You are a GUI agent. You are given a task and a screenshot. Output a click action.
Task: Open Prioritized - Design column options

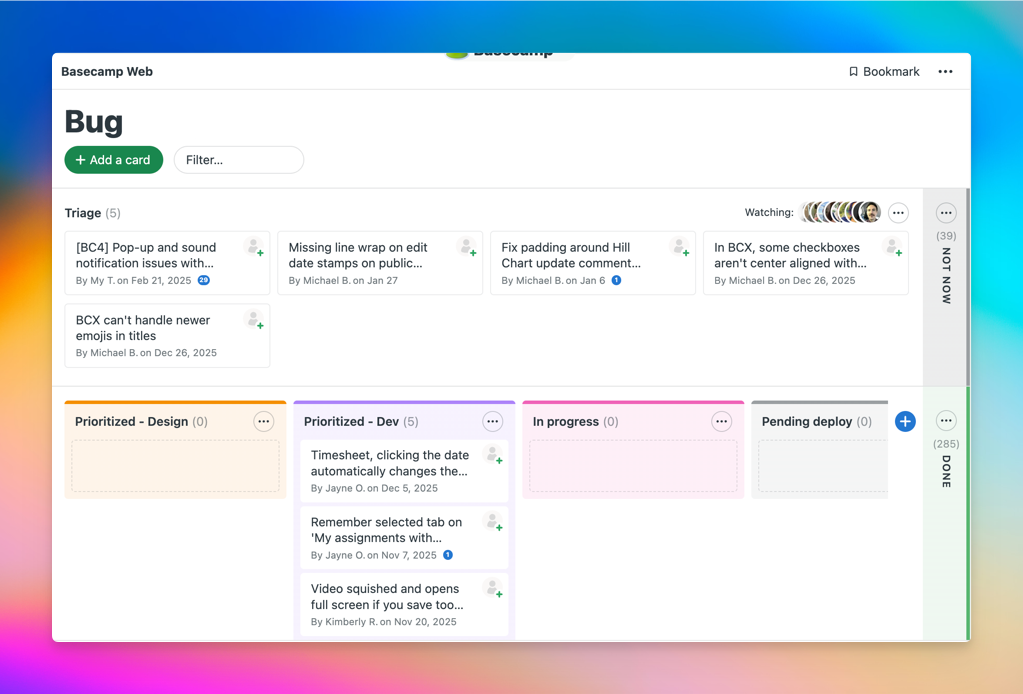pyautogui.click(x=264, y=421)
